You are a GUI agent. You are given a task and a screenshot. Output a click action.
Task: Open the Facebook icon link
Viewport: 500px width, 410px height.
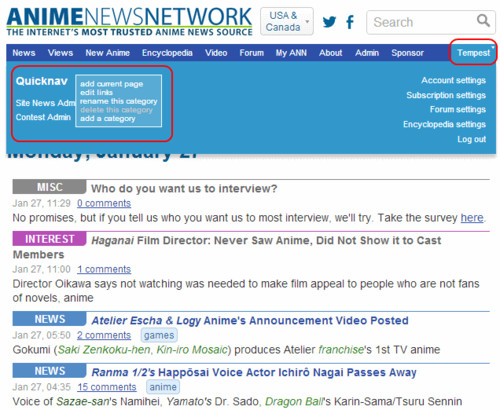tap(350, 22)
